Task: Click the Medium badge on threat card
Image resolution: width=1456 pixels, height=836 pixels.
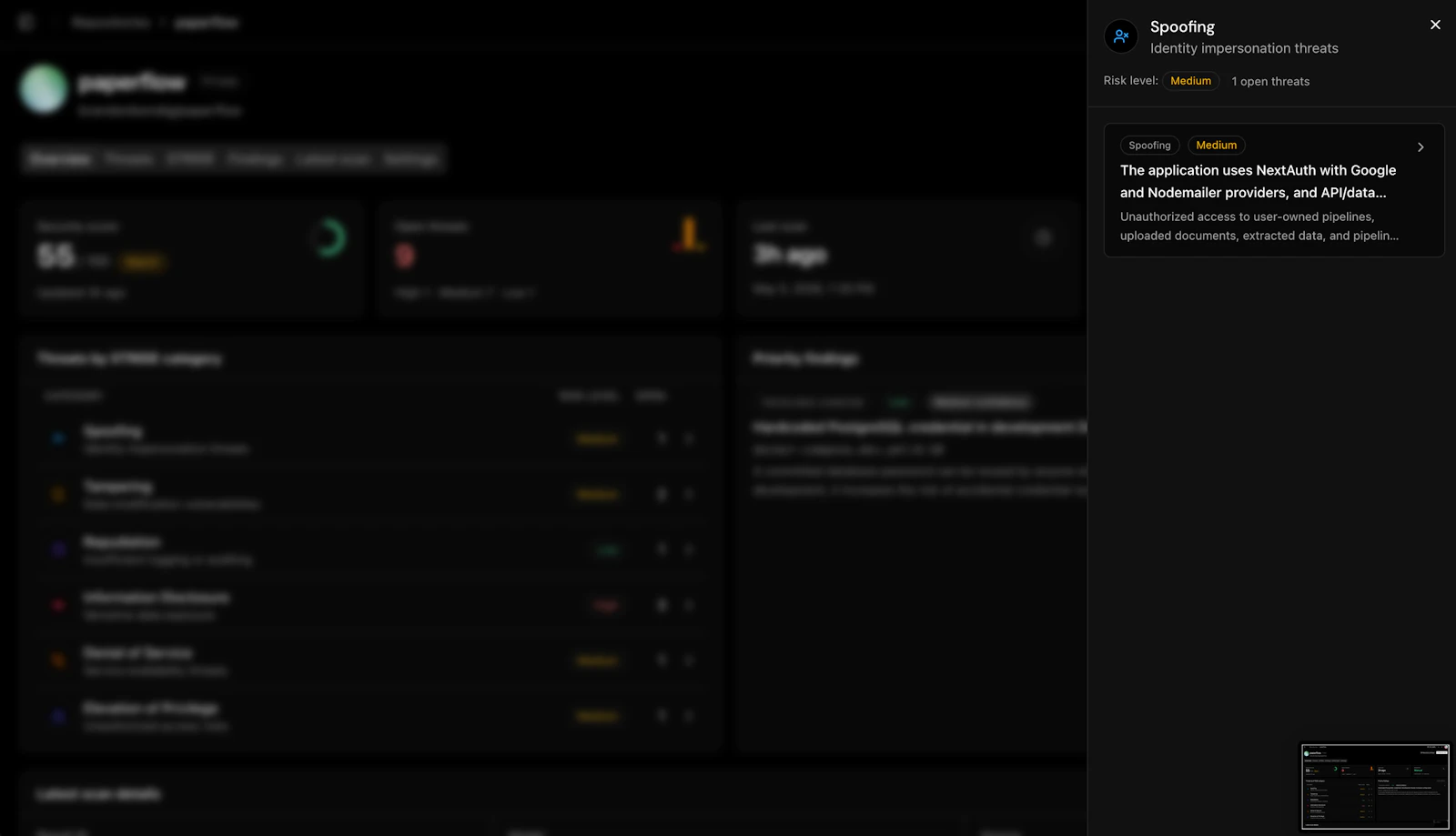Action: [1216, 146]
